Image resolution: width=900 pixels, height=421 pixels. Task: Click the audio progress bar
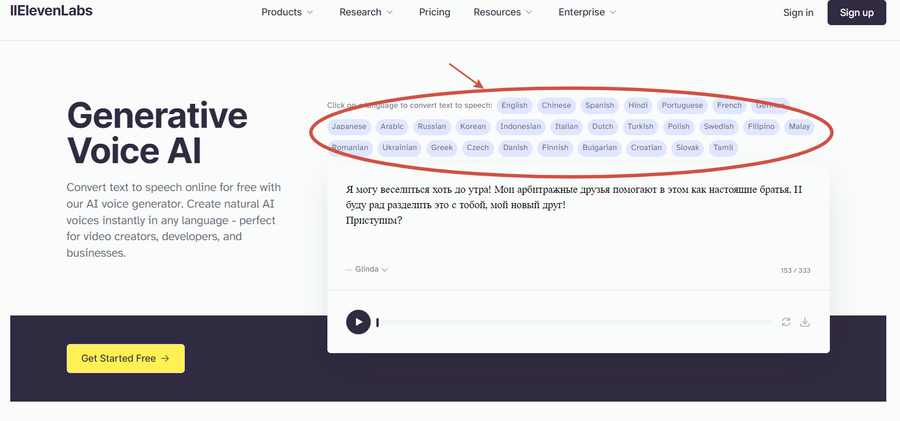point(575,322)
